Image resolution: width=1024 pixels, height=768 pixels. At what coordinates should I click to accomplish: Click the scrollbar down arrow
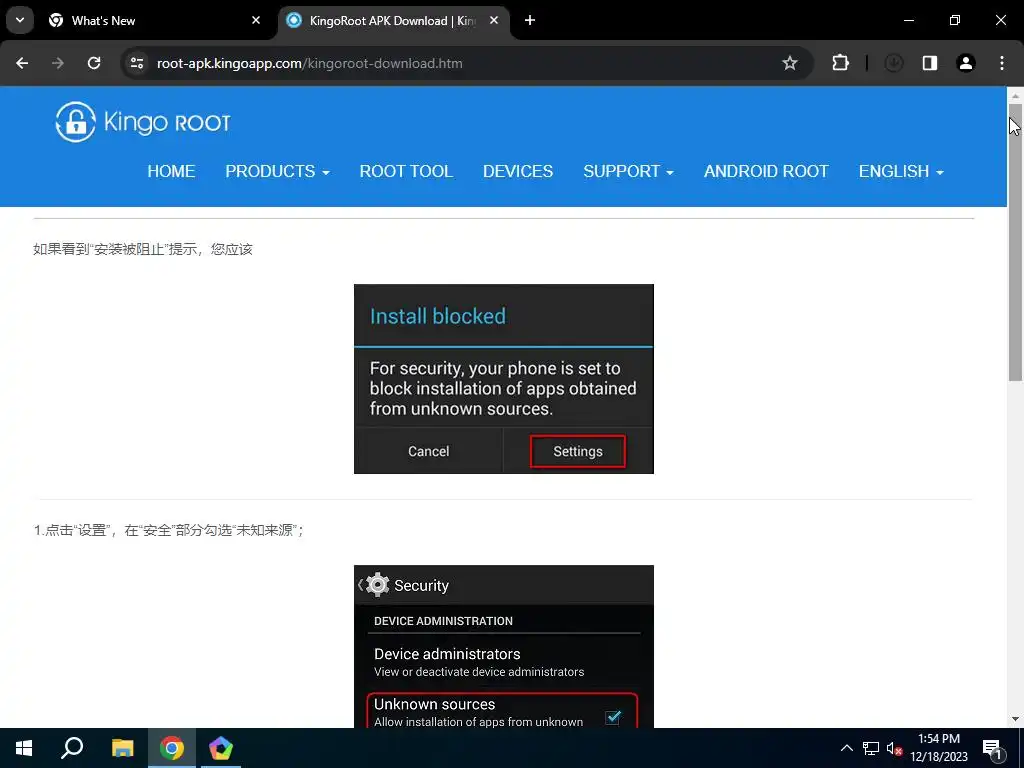pyautogui.click(x=1015, y=719)
